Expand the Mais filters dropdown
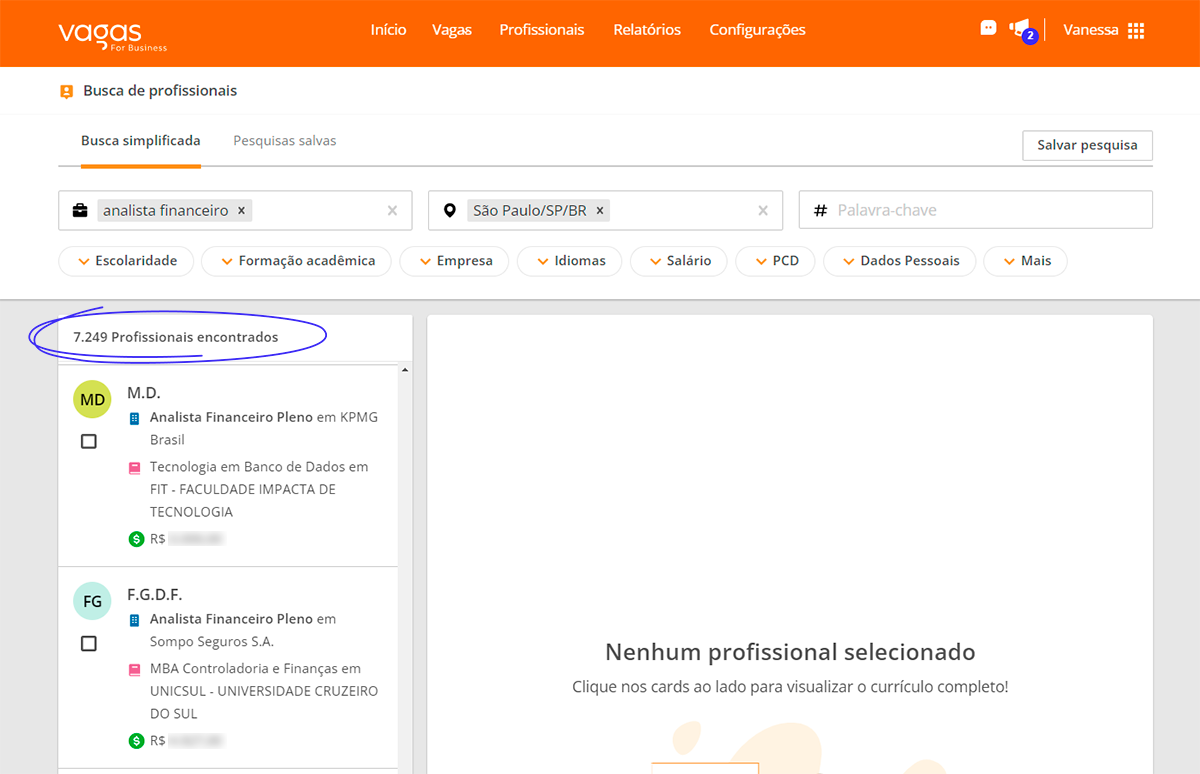1200x774 pixels. (x=1026, y=261)
